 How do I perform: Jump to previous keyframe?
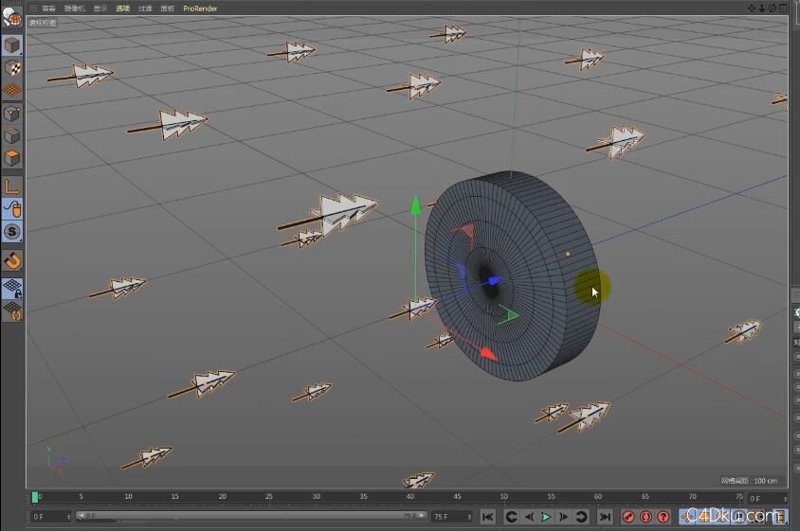coord(511,517)
